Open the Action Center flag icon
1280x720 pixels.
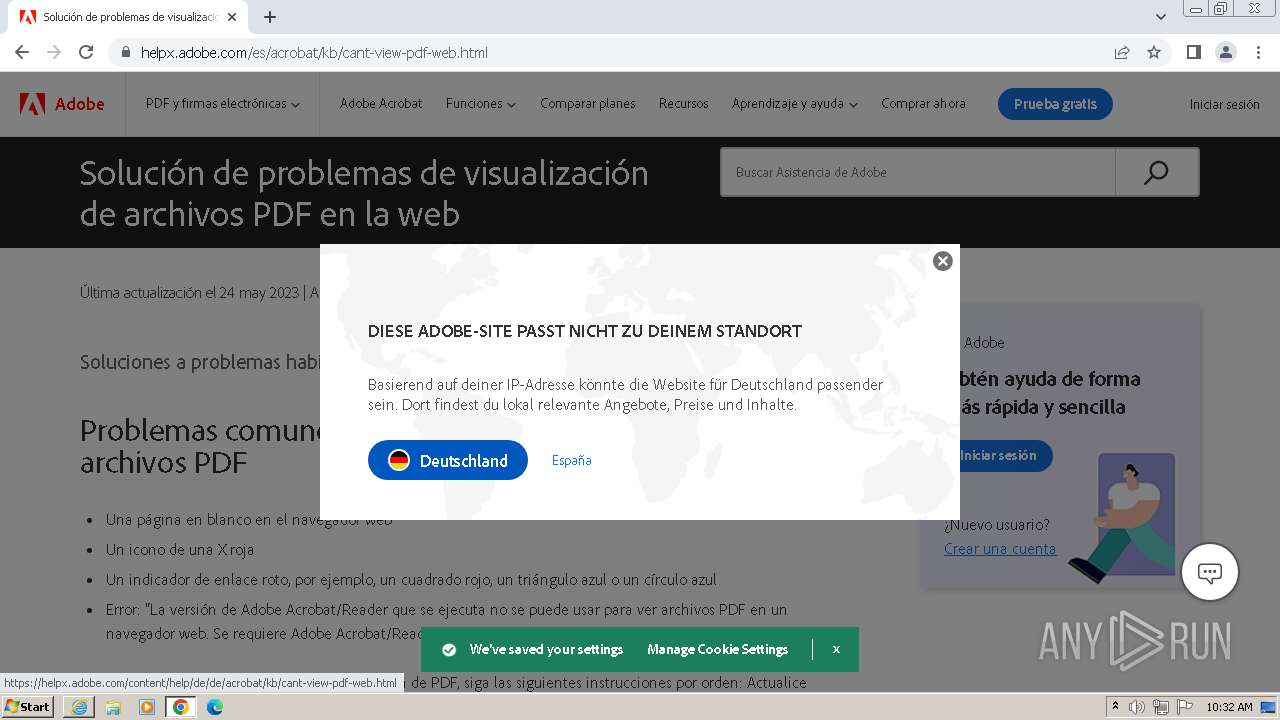[x=1185, y=707]
